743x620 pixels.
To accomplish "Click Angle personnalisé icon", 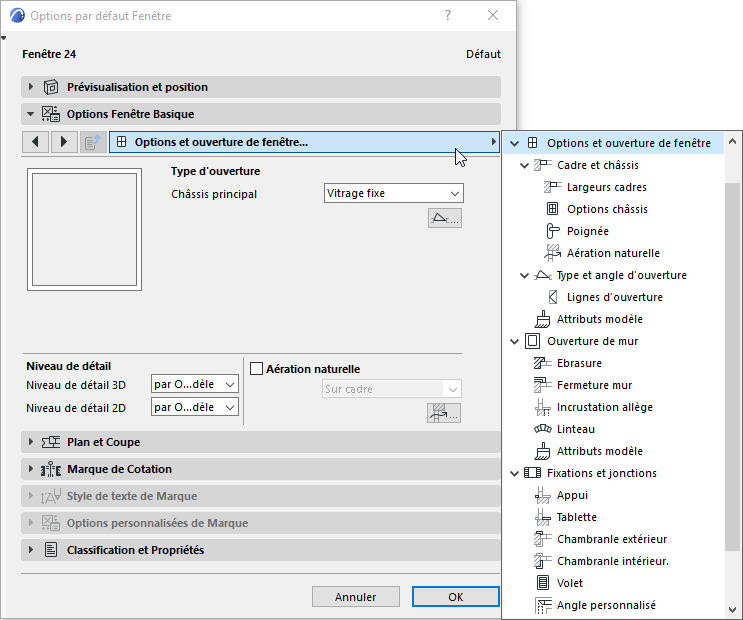I will coord(543,605).
